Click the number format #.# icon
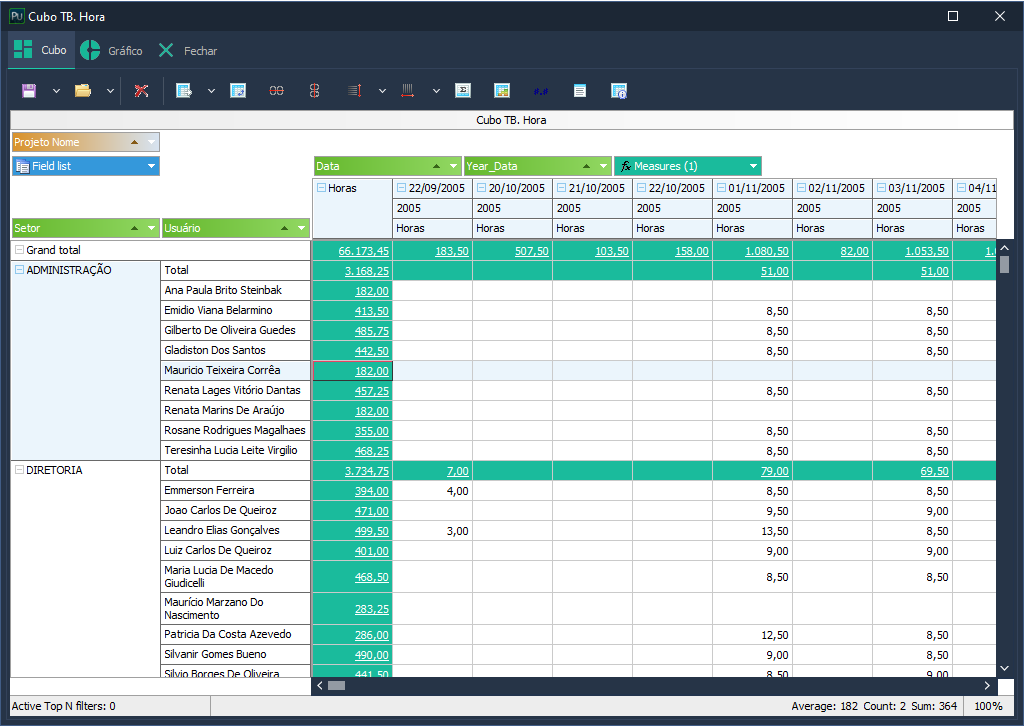 point(541,91)
